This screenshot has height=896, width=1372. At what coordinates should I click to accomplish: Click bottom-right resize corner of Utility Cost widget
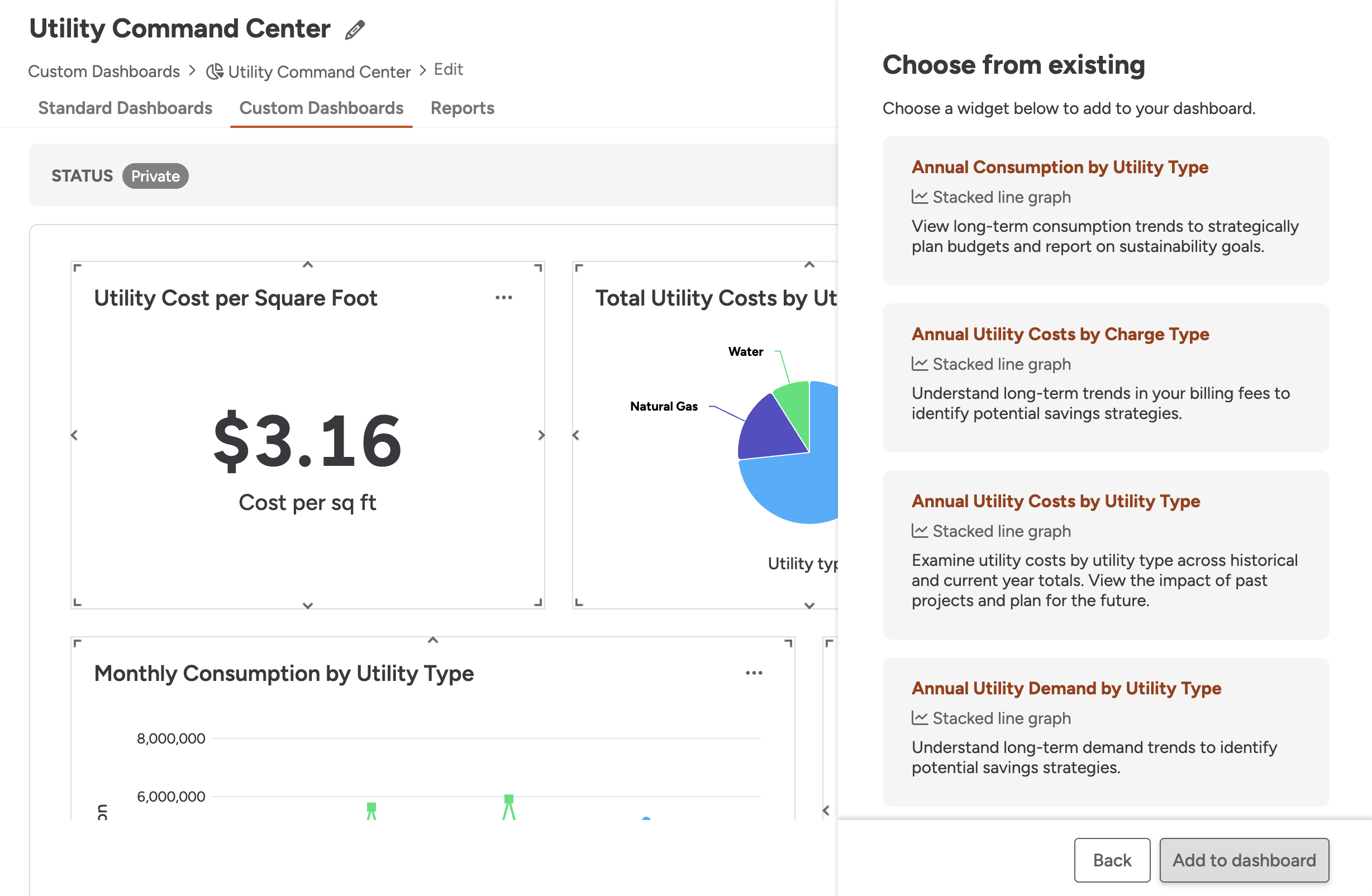pyautogui.click(x=539, y=603)
